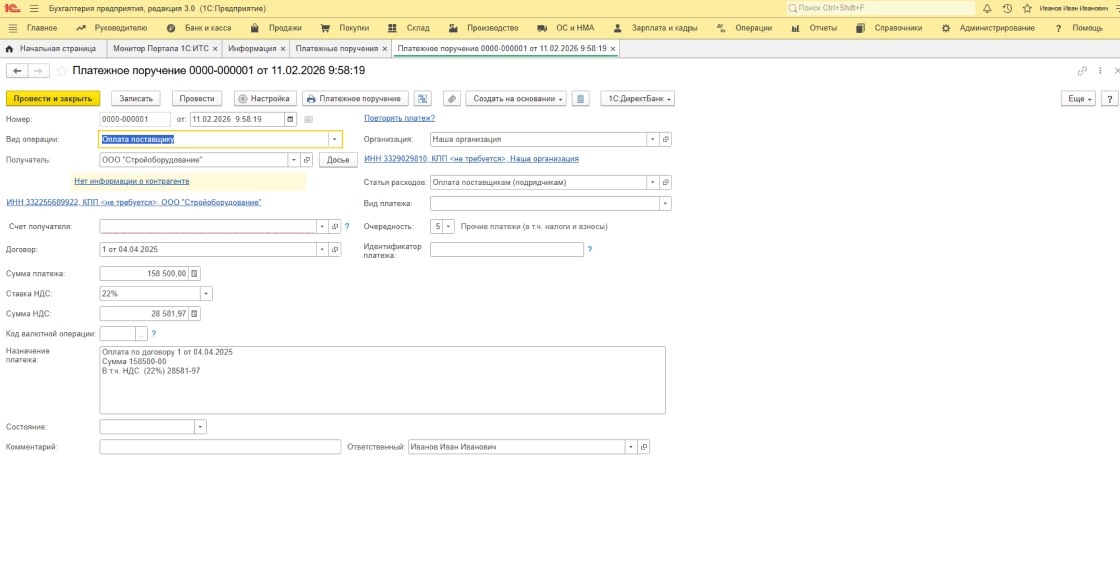Click Провести button
Viewport: 1120px width, 570px height.
197,99
